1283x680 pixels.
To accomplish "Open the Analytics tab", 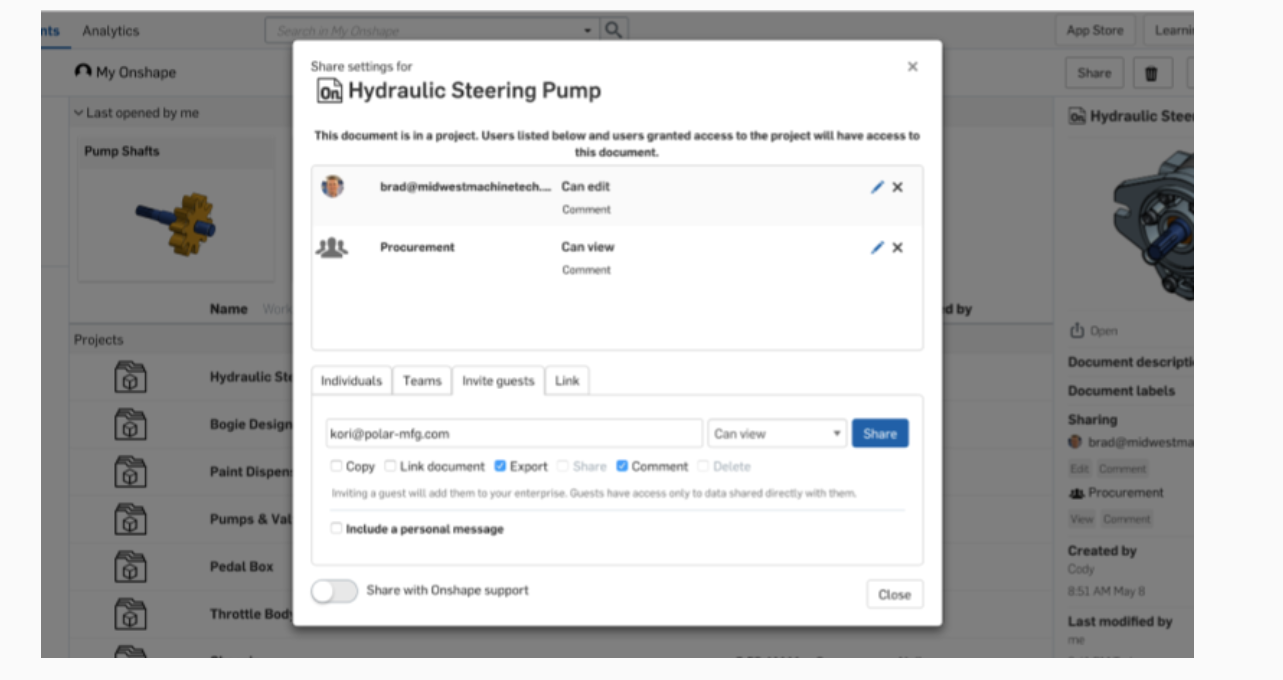I will coord(111,31).
